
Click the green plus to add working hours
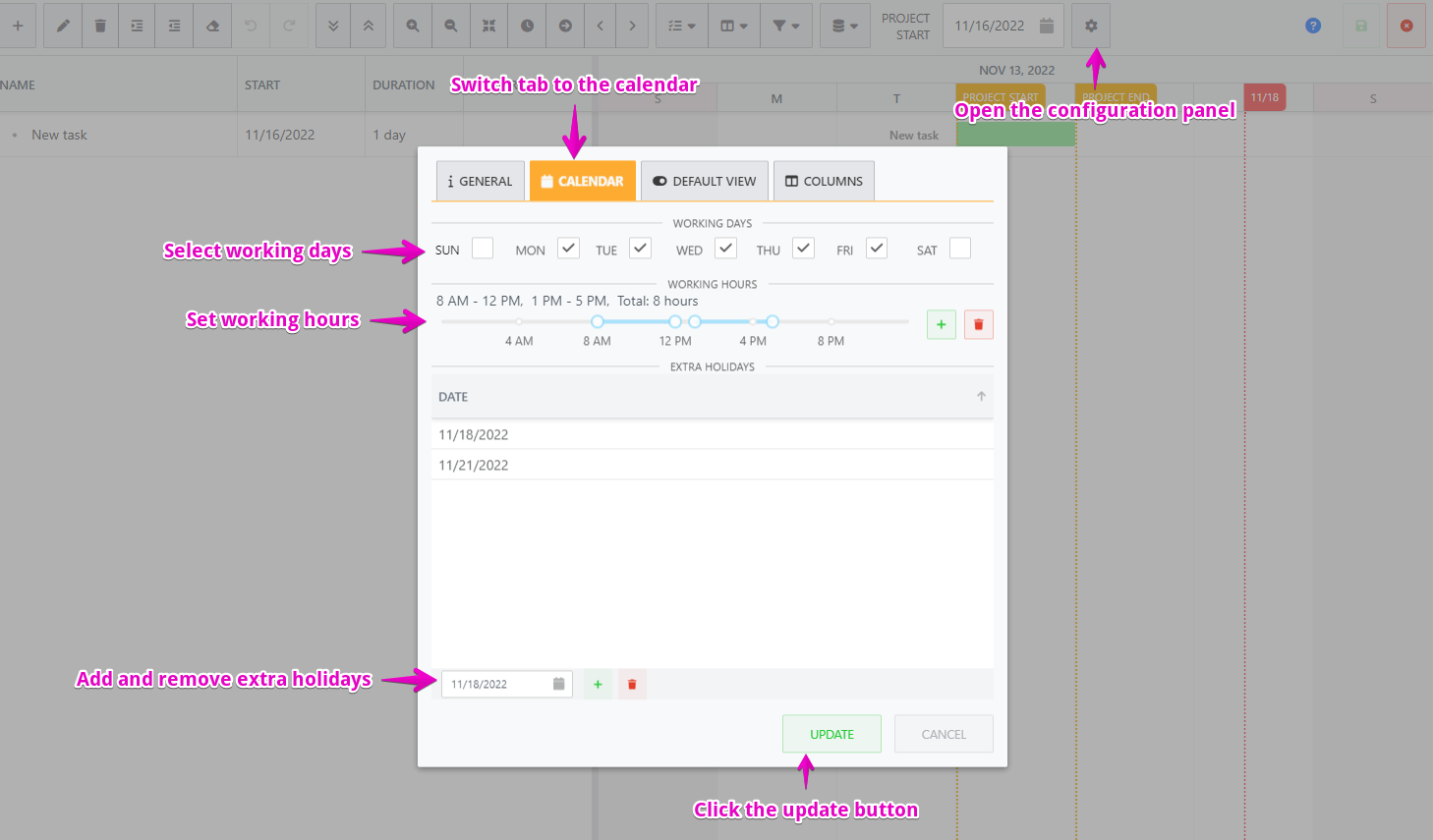coord(941,324)
